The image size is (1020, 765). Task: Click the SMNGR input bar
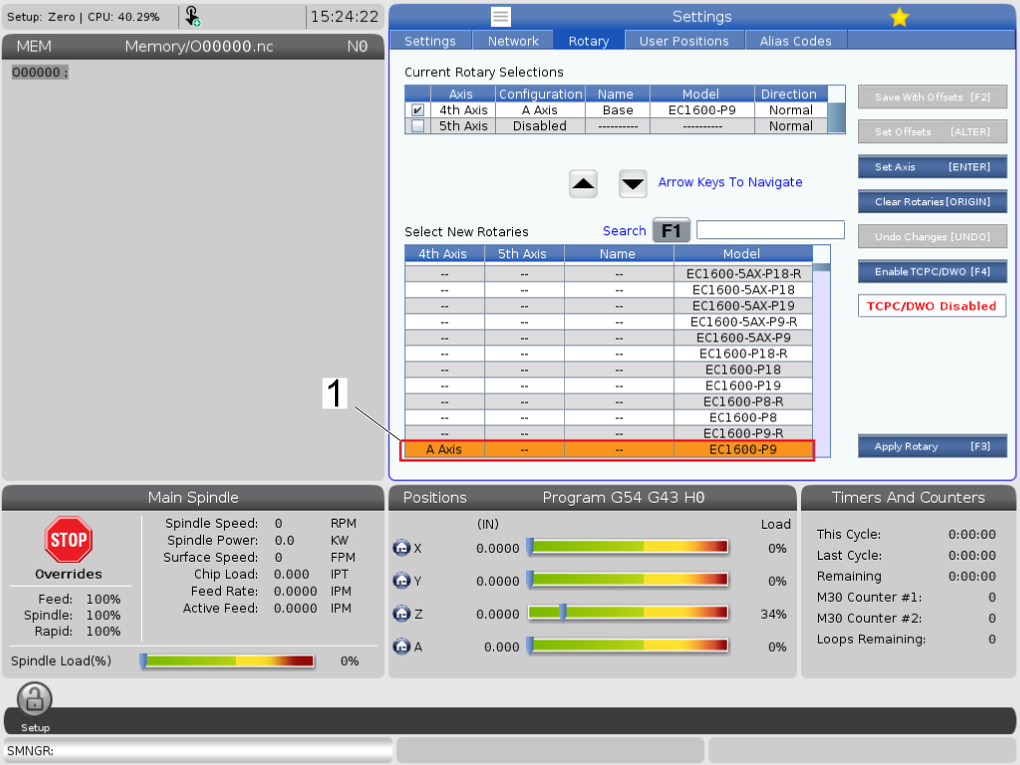[198, 751]
